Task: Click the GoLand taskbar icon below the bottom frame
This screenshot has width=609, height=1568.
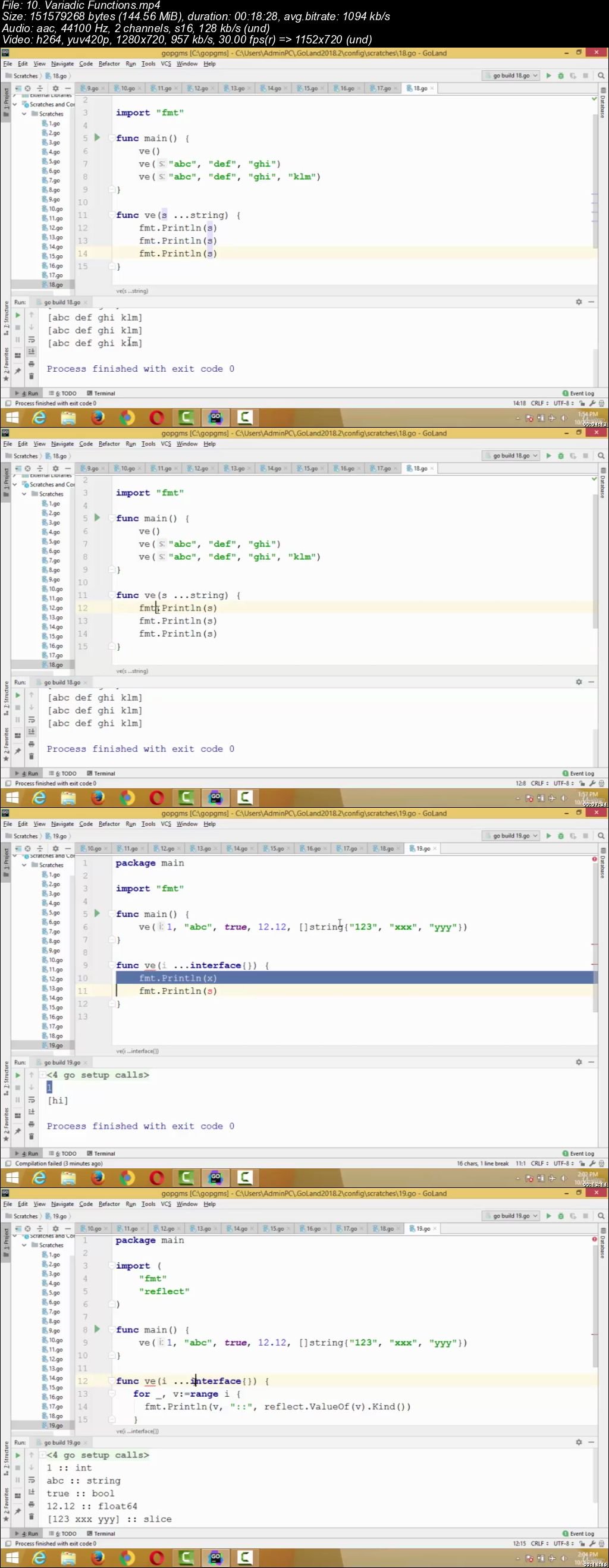Action: click(x=215, y=1558)
